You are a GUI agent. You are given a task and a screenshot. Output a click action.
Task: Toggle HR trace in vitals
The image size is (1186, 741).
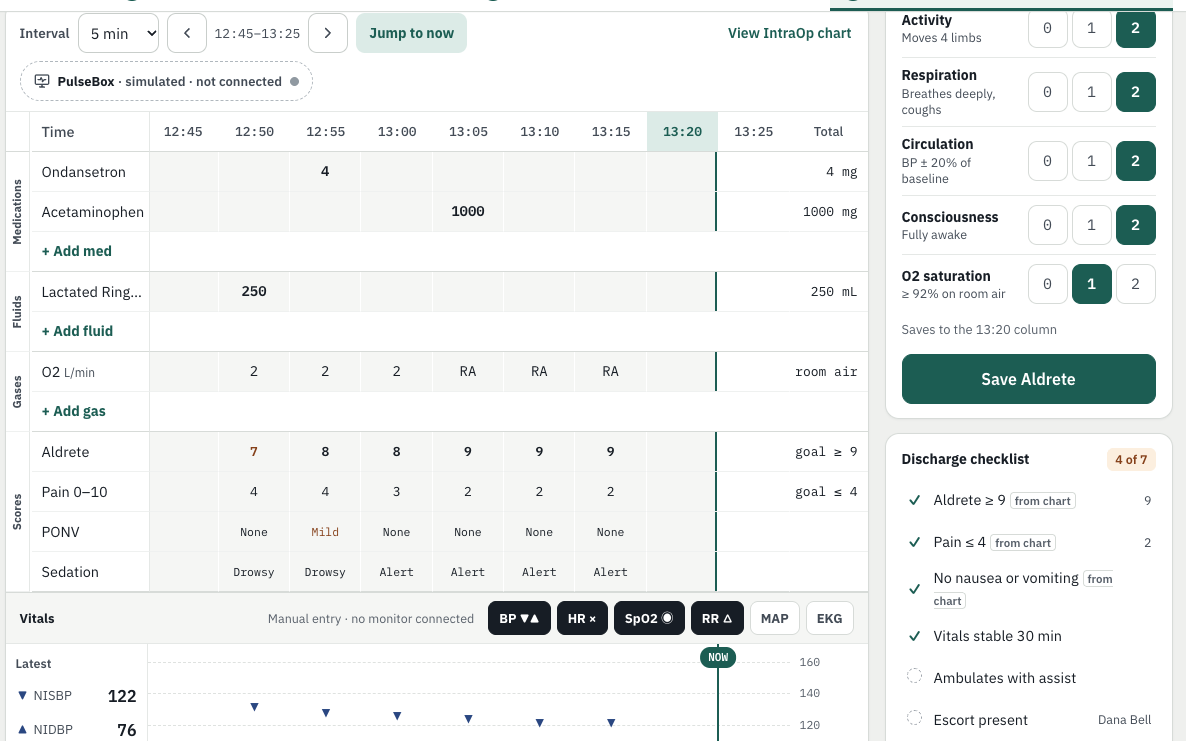(x=582, y=618)
